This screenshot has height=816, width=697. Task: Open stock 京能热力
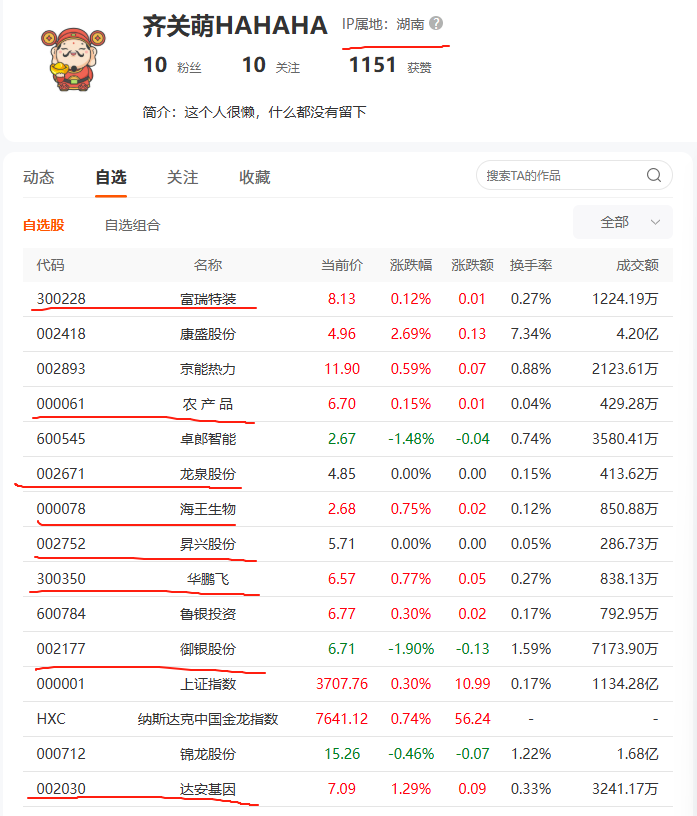click(208, 369)
